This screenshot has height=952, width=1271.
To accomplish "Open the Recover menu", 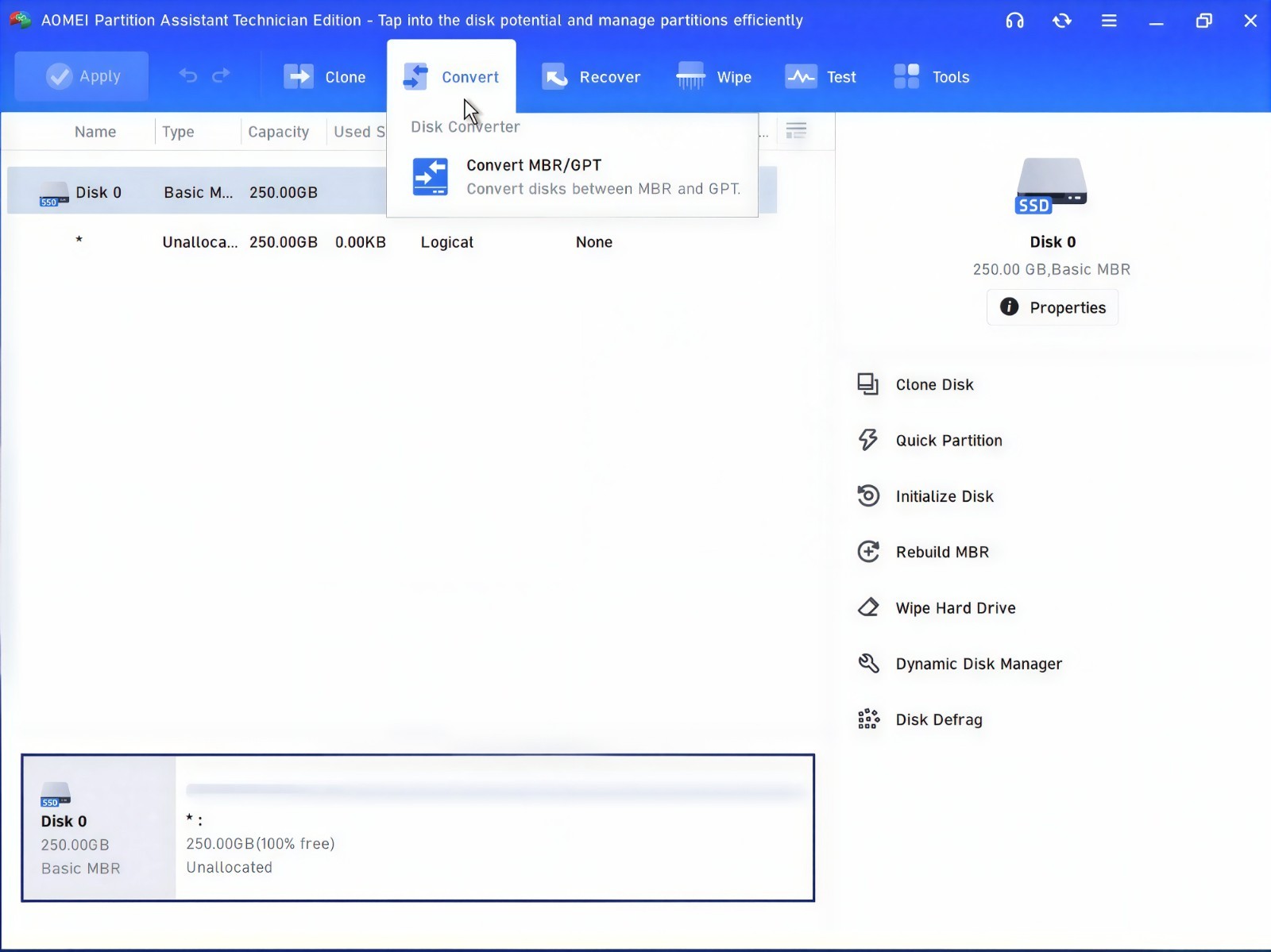I will pos(591,77).
